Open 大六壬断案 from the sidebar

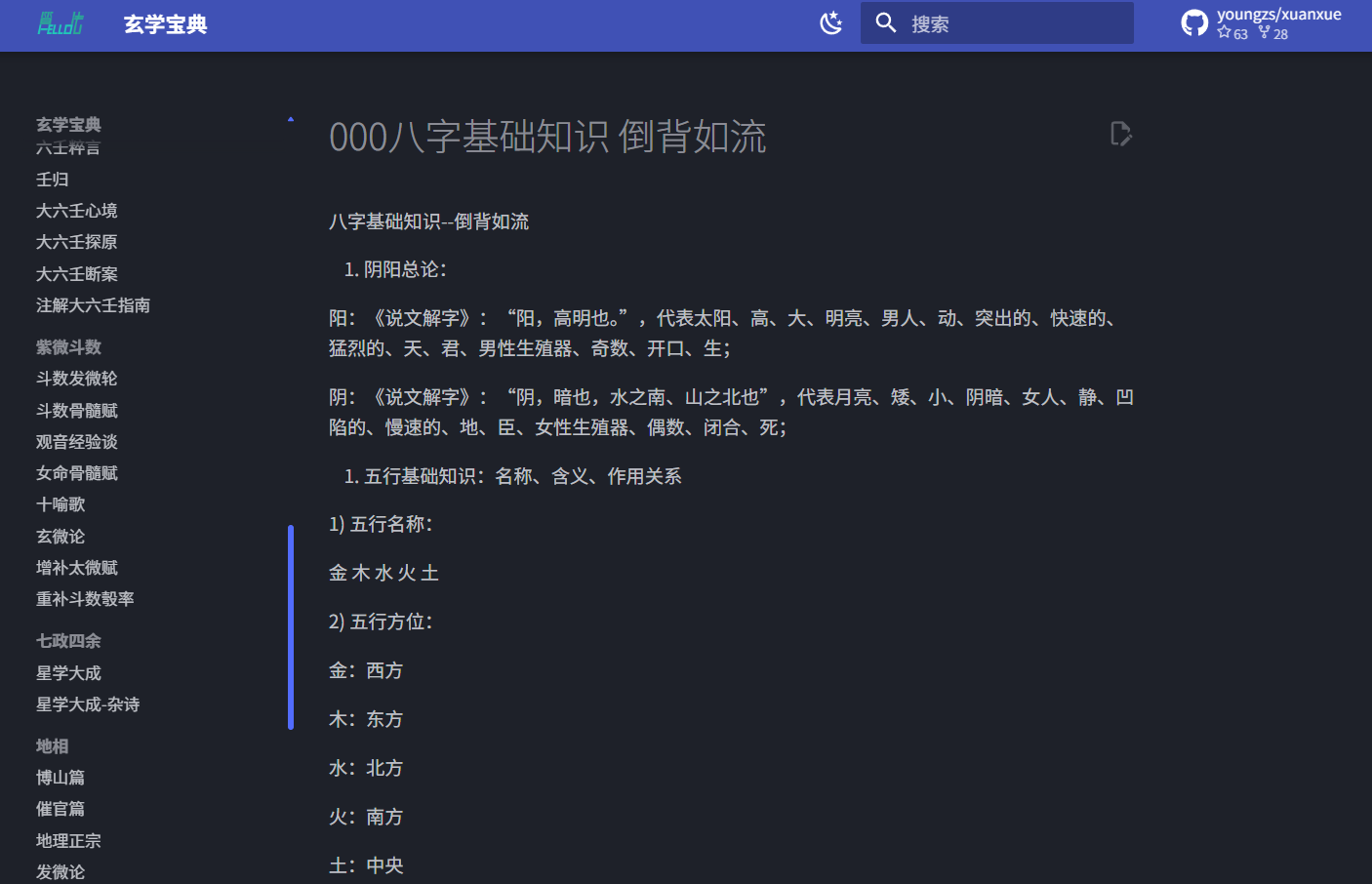tap(76, 273)
